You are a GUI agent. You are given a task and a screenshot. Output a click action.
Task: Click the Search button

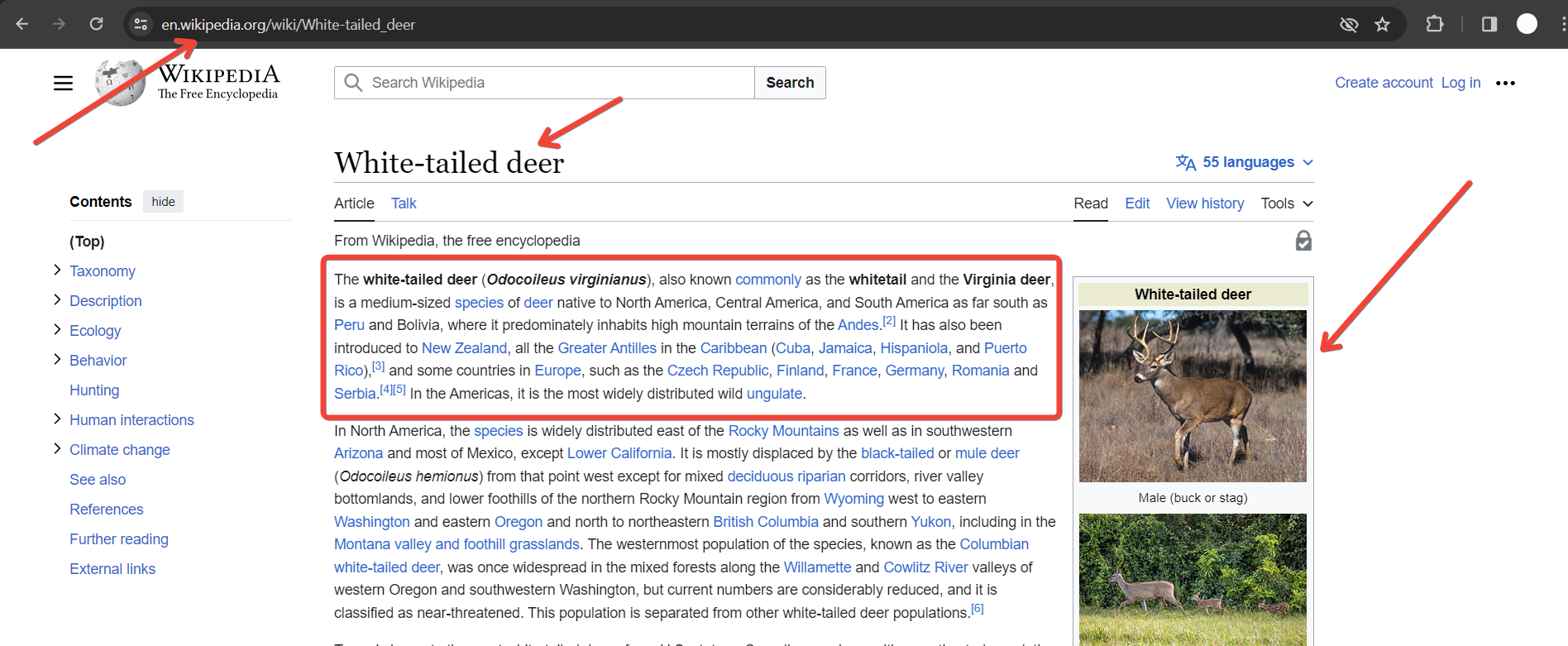pyautogui.click(x=790, y=83)
